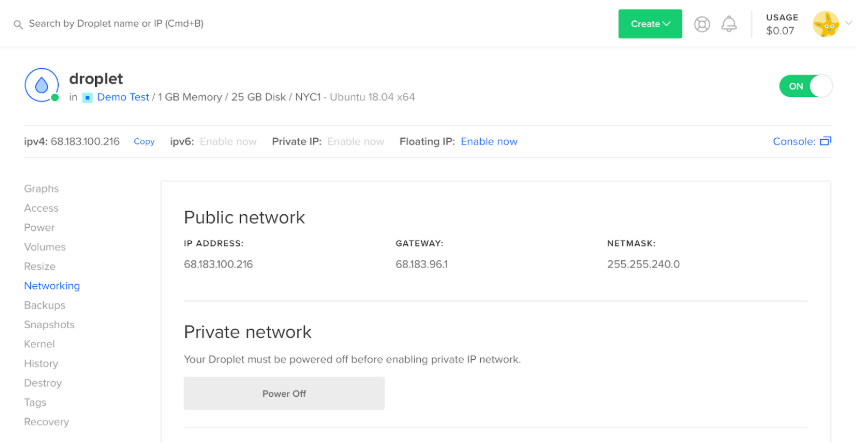This screenshot has height=443, width=856.
Task: Select Backups in the sidebar
Action: click(x=45, y=305)
